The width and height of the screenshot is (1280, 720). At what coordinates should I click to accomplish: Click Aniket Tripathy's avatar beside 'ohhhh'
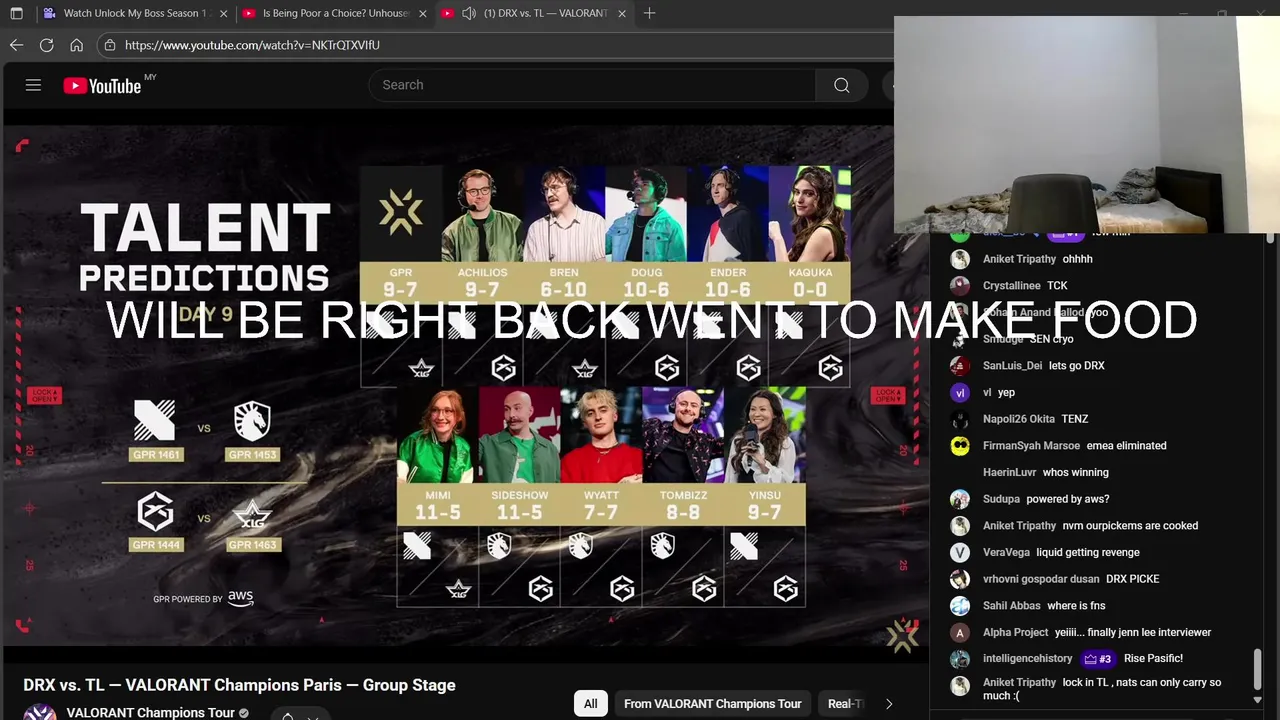pyautogui.click(x=960, y=259)
